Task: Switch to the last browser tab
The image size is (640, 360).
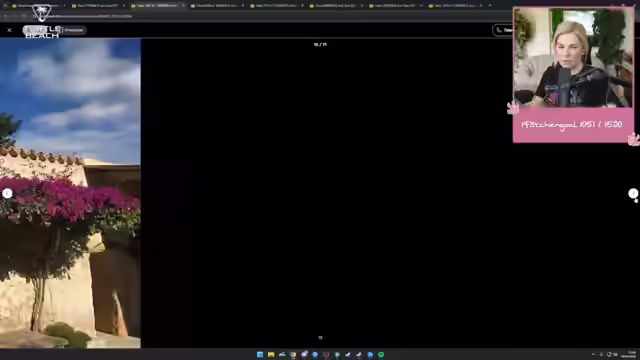Action: click(x=455, y=6)
